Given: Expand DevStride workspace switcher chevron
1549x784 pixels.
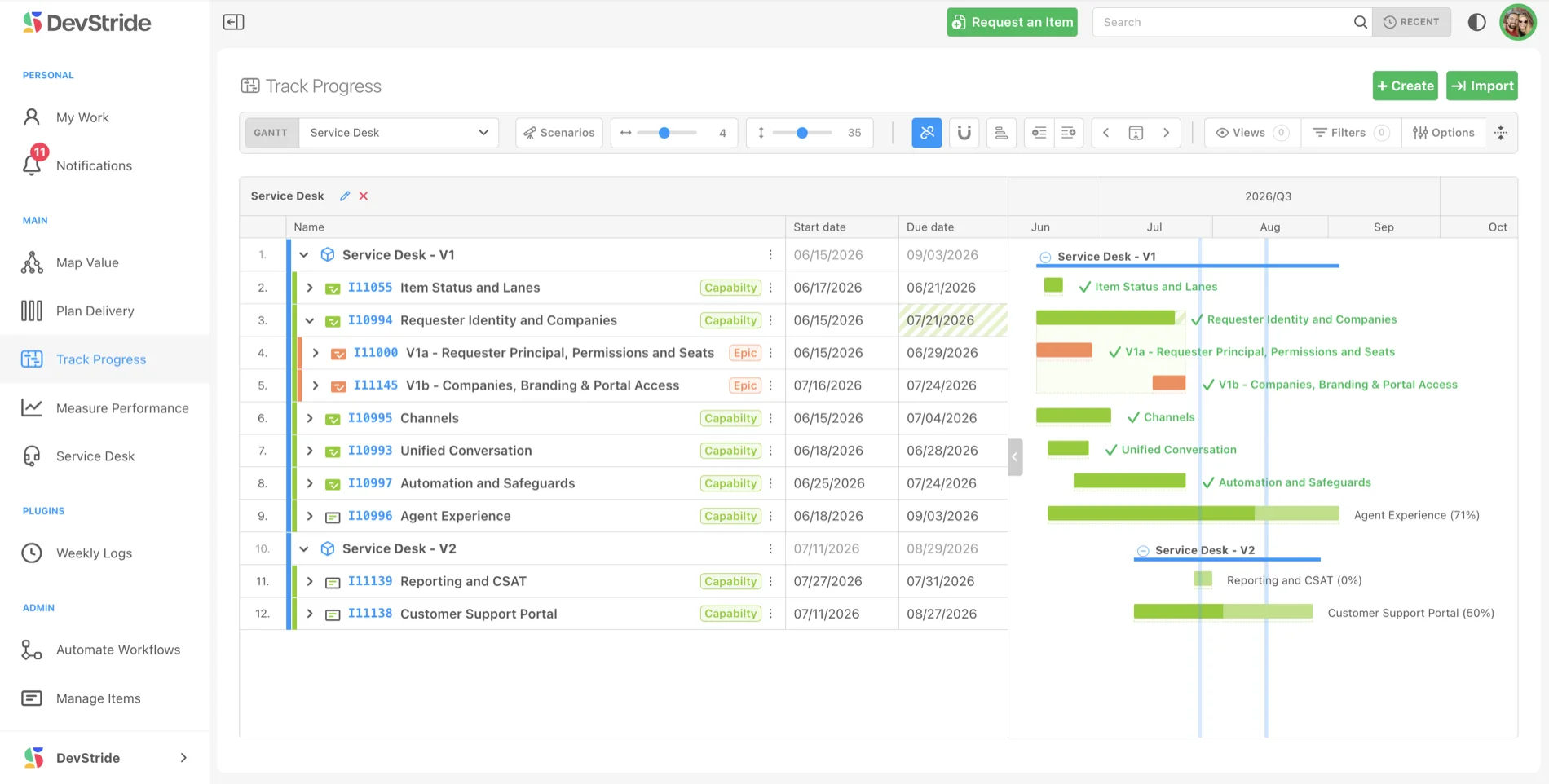Looking at the screenshot, I should [183, 758].
